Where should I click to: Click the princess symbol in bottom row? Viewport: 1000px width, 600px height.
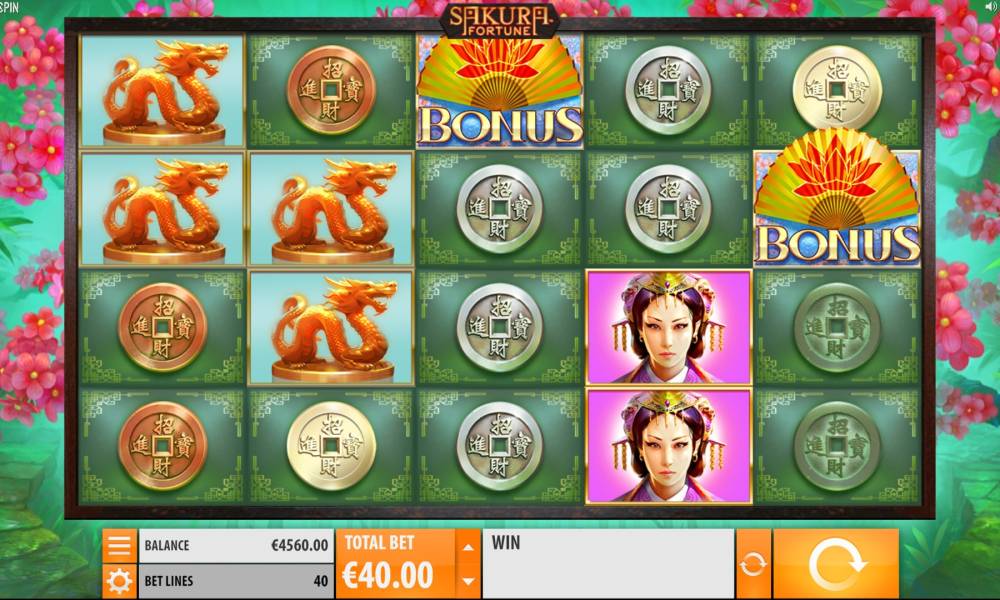[x=668, y=446]
